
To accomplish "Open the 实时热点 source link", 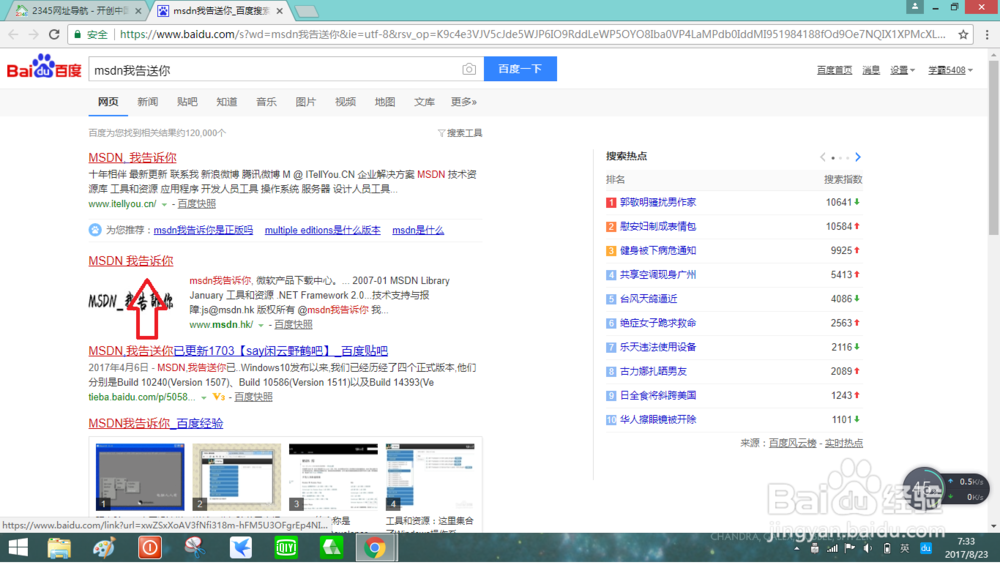I will point(843,443).
